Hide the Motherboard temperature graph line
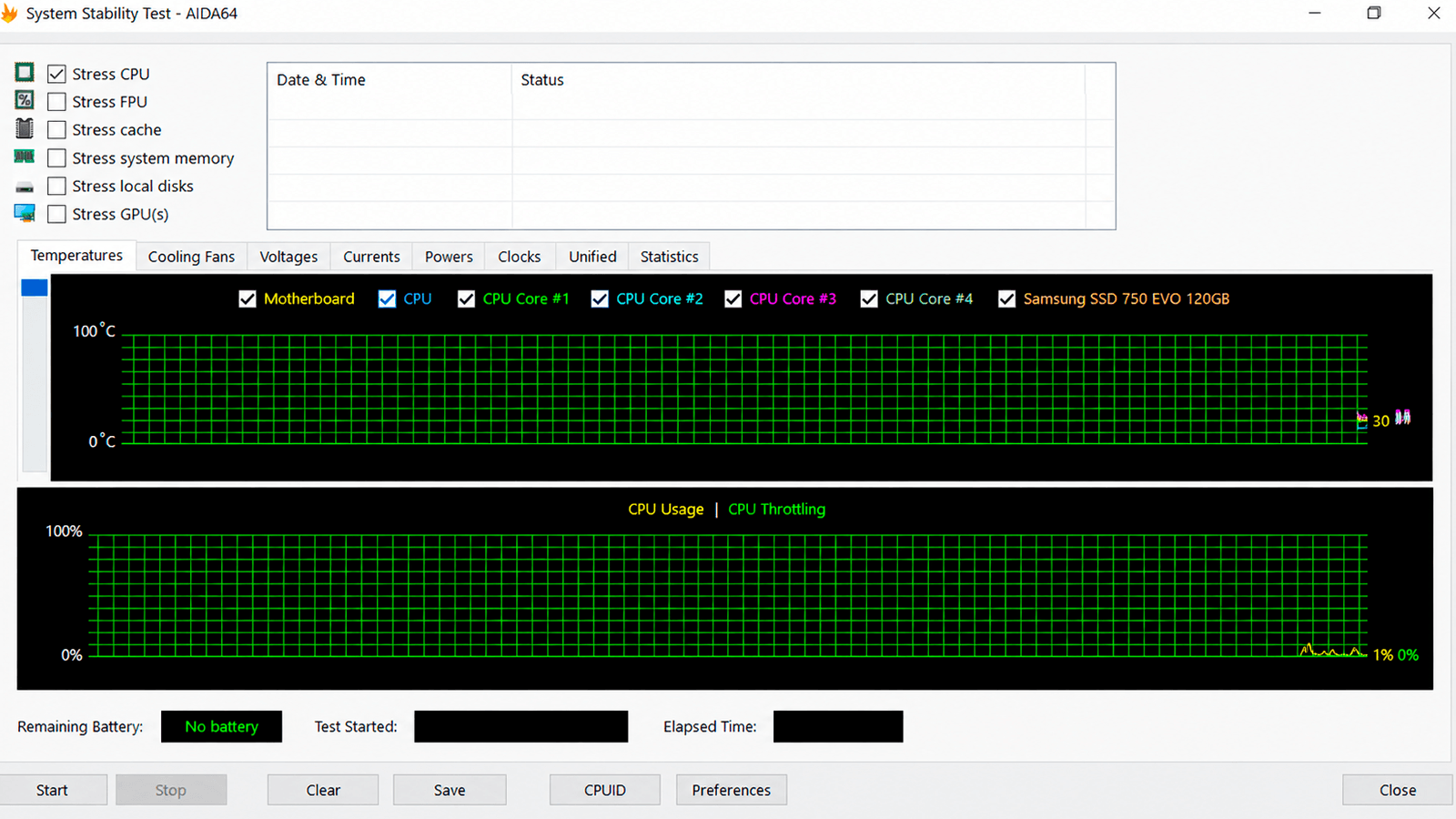The height and width of the screenshot is (819, 1456). 248,298
